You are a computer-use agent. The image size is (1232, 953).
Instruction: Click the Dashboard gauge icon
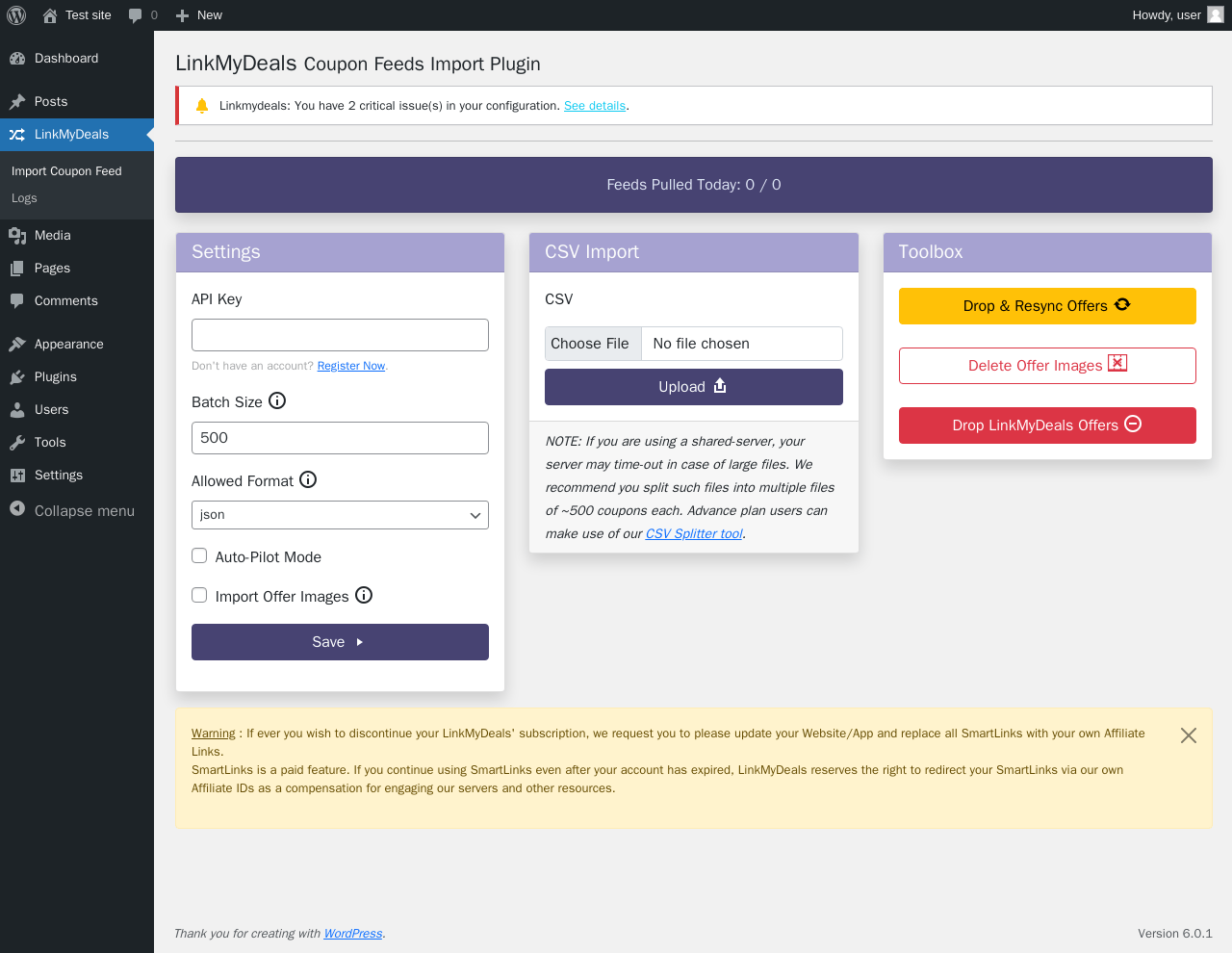pyautogui.click(x=17, y=59)
